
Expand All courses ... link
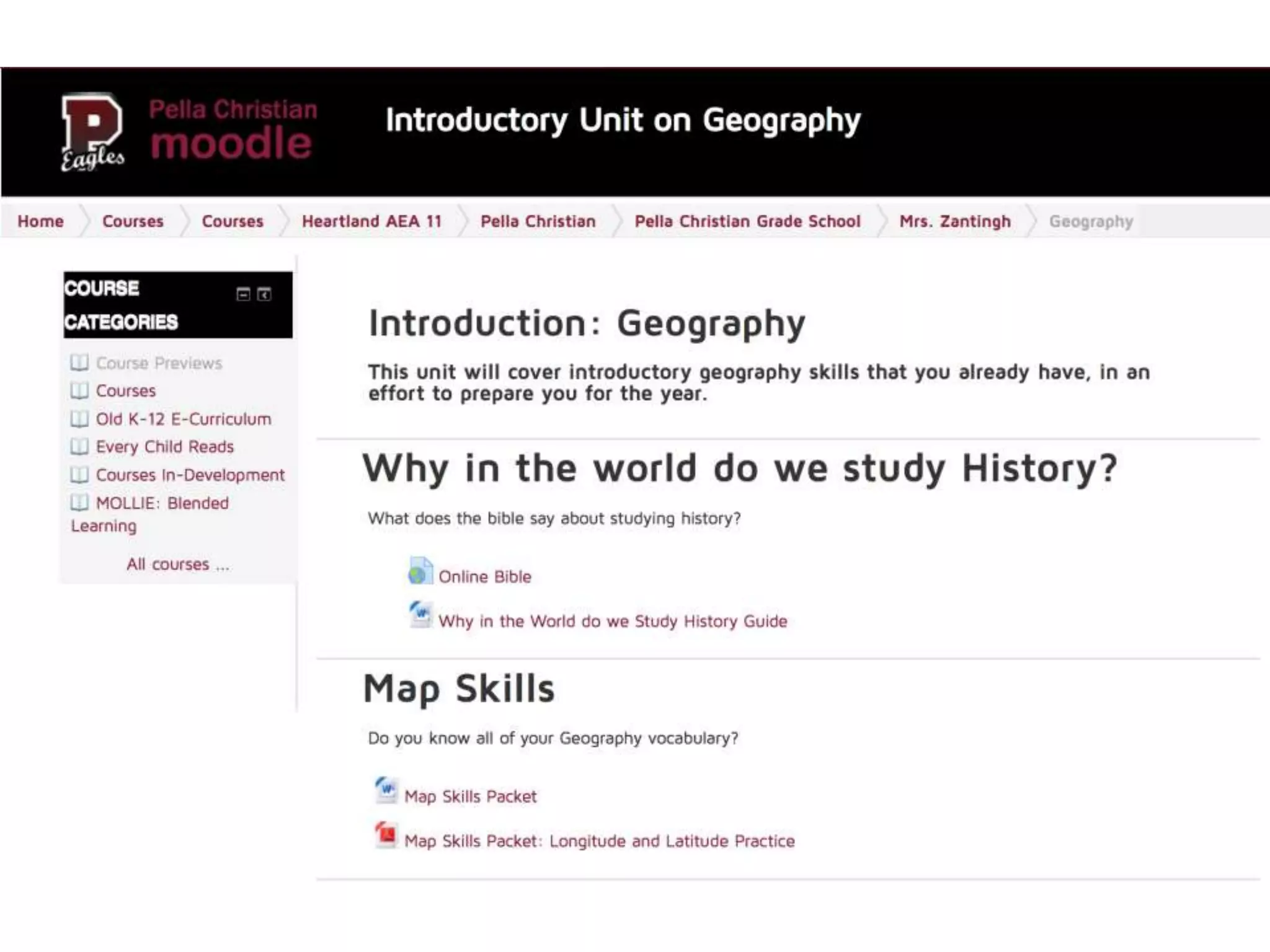tap(178, 564)
